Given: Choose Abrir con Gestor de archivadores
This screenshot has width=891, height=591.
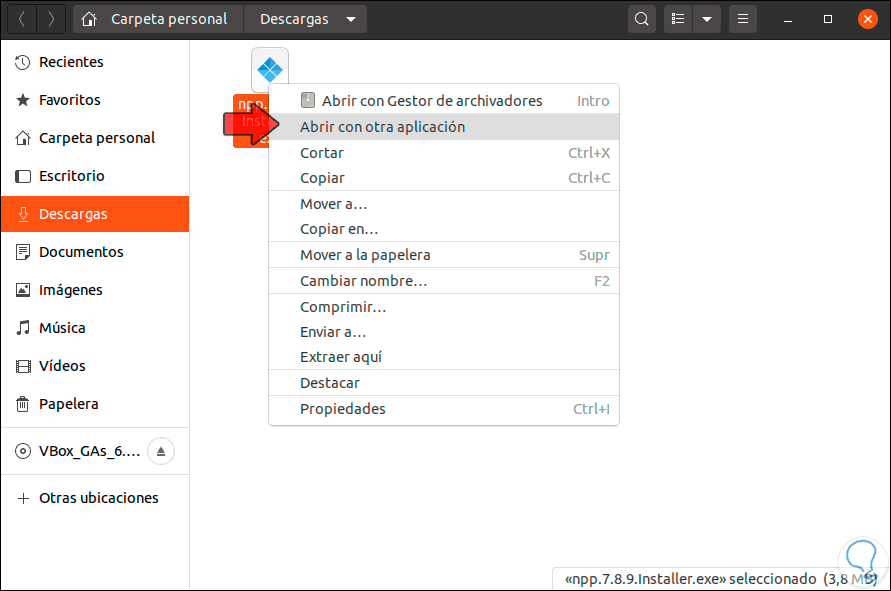Looking at the screenshot, I should point(444,101).
